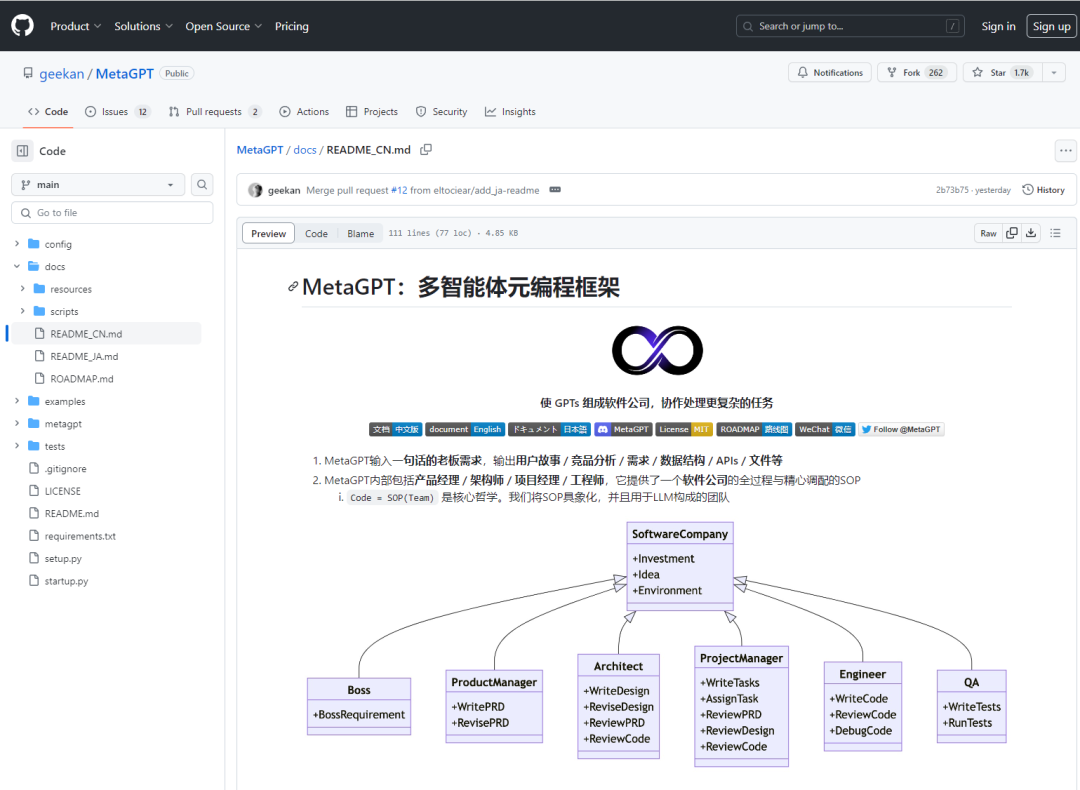Screen dimensions: 1080x790
Task: Copy the file path icon next to README_CN.md
Action: pos(426,149)
